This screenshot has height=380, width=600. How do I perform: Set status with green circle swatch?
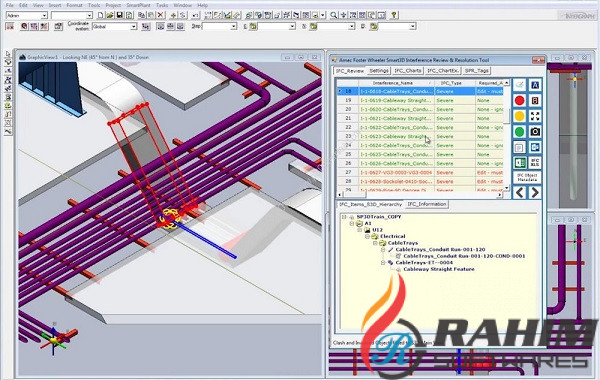(x=520, y=132)
